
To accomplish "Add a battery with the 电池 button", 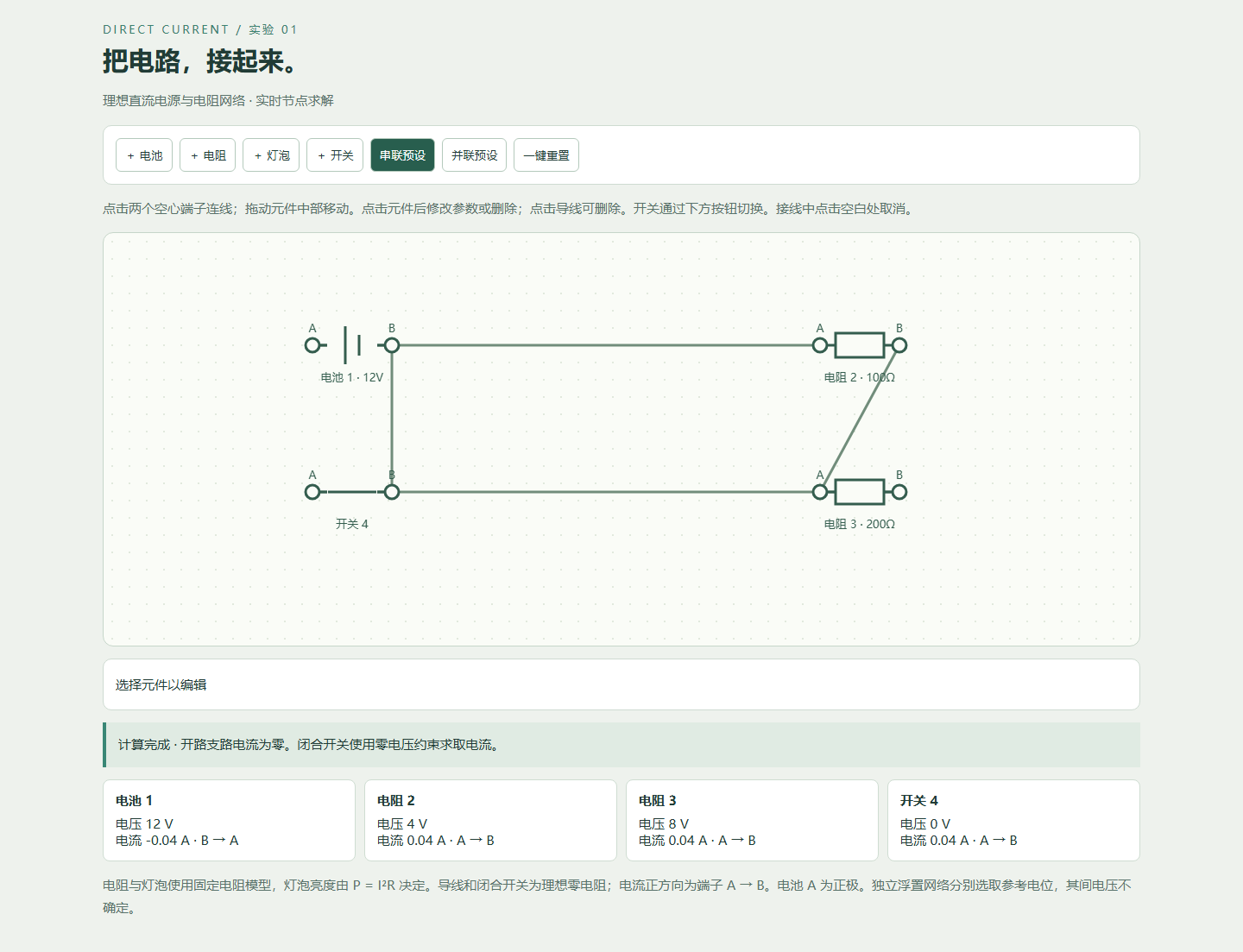I will (144, 155).
